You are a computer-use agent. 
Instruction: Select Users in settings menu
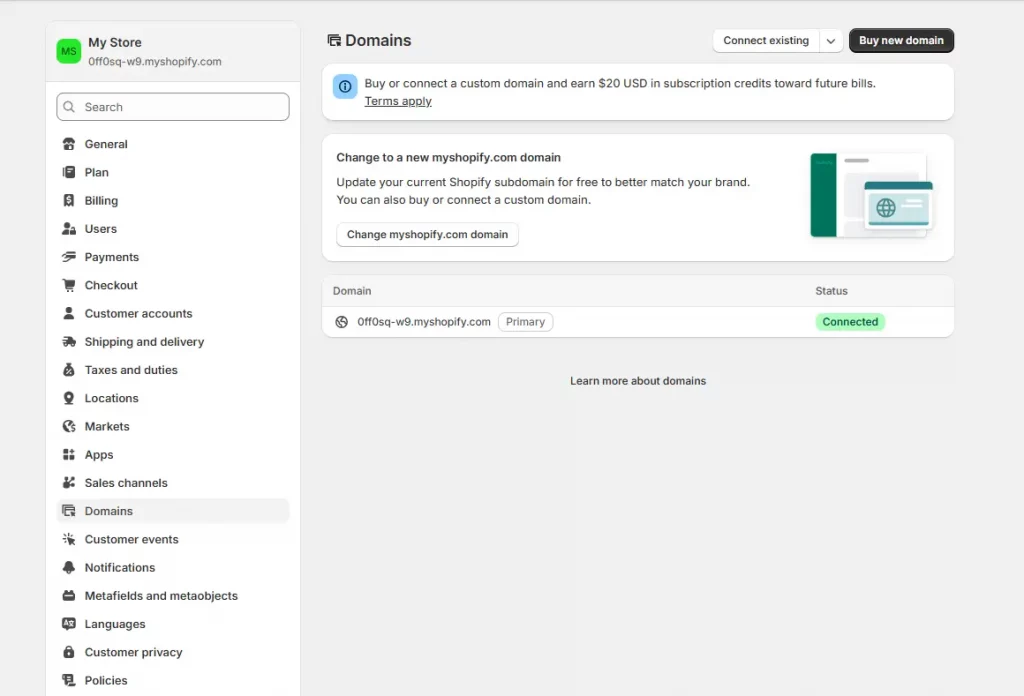[173, 229]
